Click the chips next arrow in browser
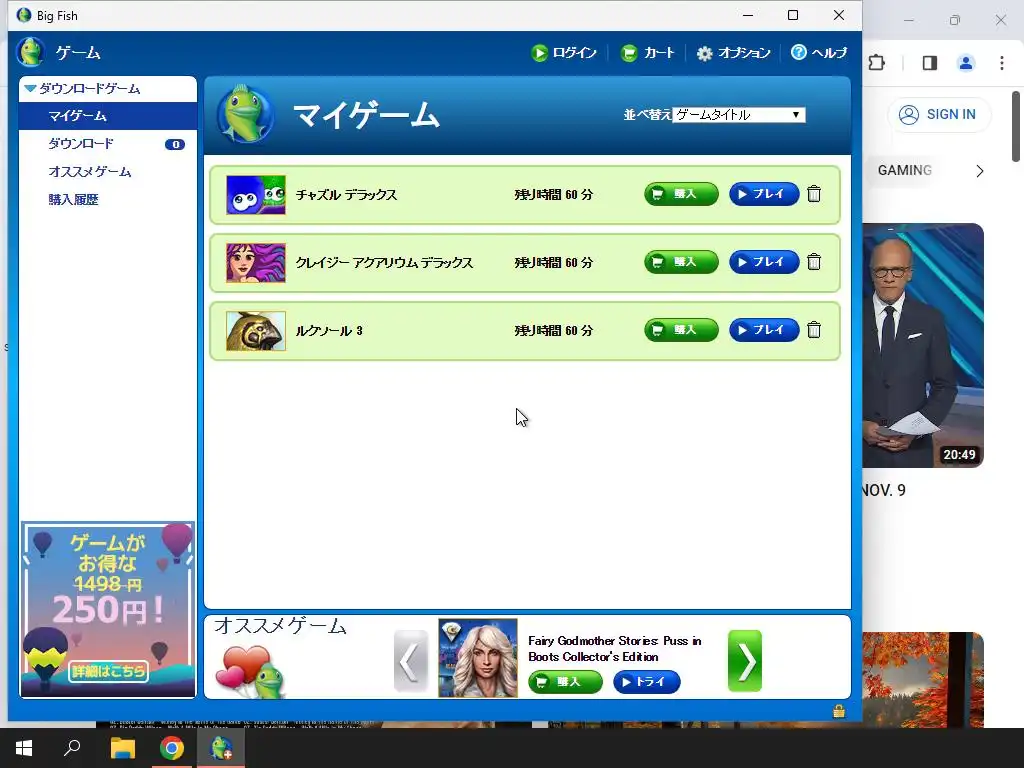The width and height of the screenshot is (1024, 768). click(979, 171)
